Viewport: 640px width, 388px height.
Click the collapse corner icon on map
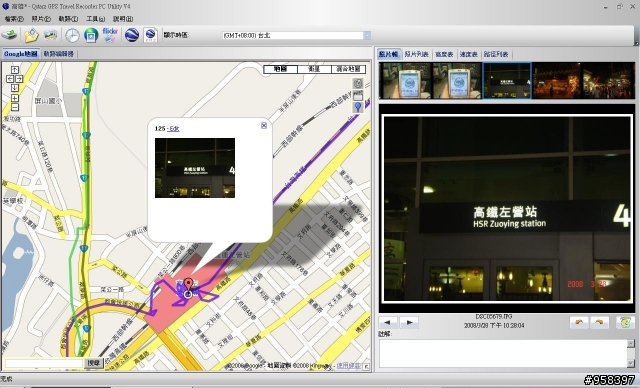click(366, 366)
